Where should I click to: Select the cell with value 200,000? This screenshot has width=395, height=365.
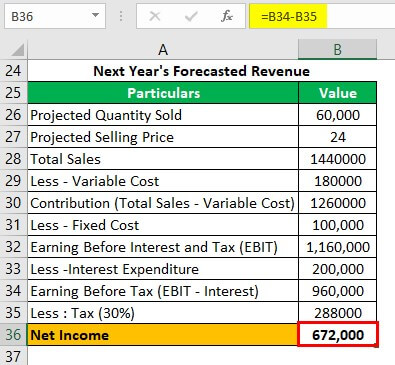click(x=338, y=269)
